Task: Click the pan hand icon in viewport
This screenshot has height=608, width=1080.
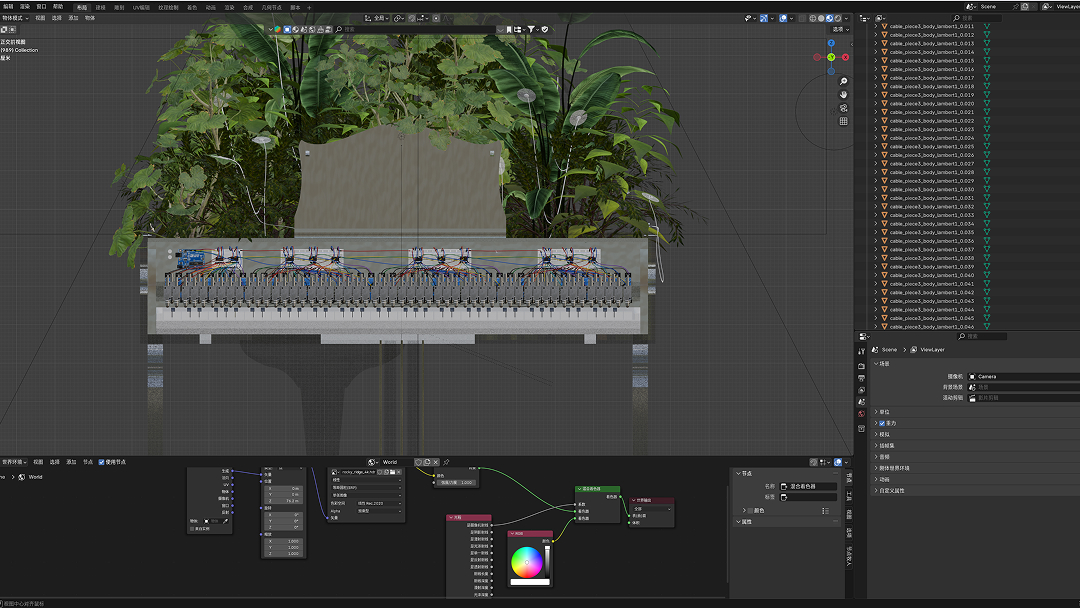Action: point(844,94)
